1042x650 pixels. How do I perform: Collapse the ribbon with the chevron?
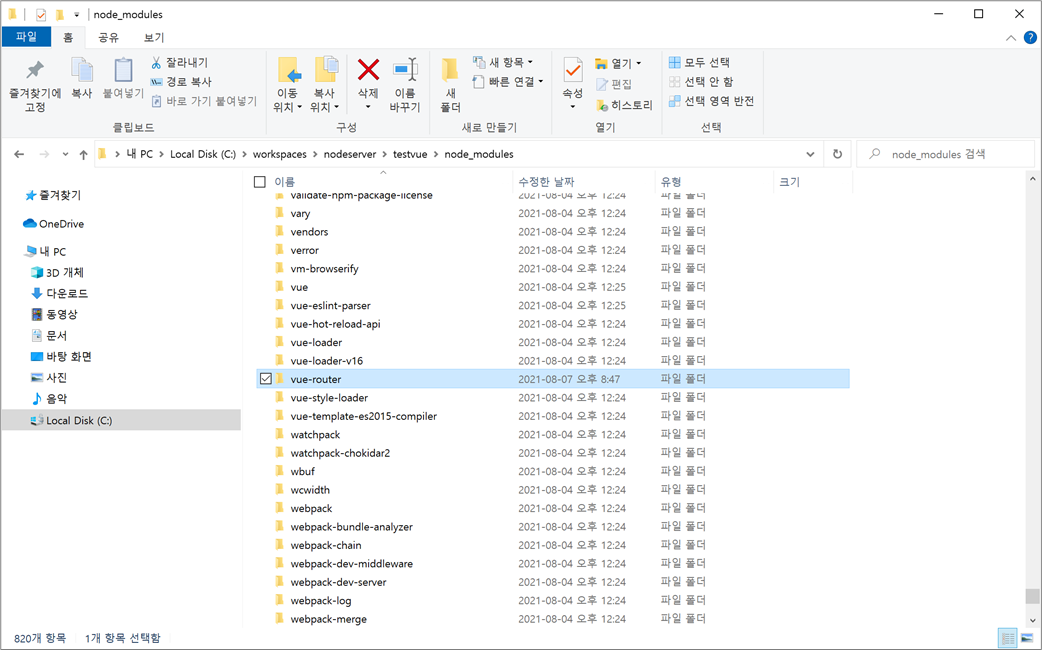(1011, 38)
